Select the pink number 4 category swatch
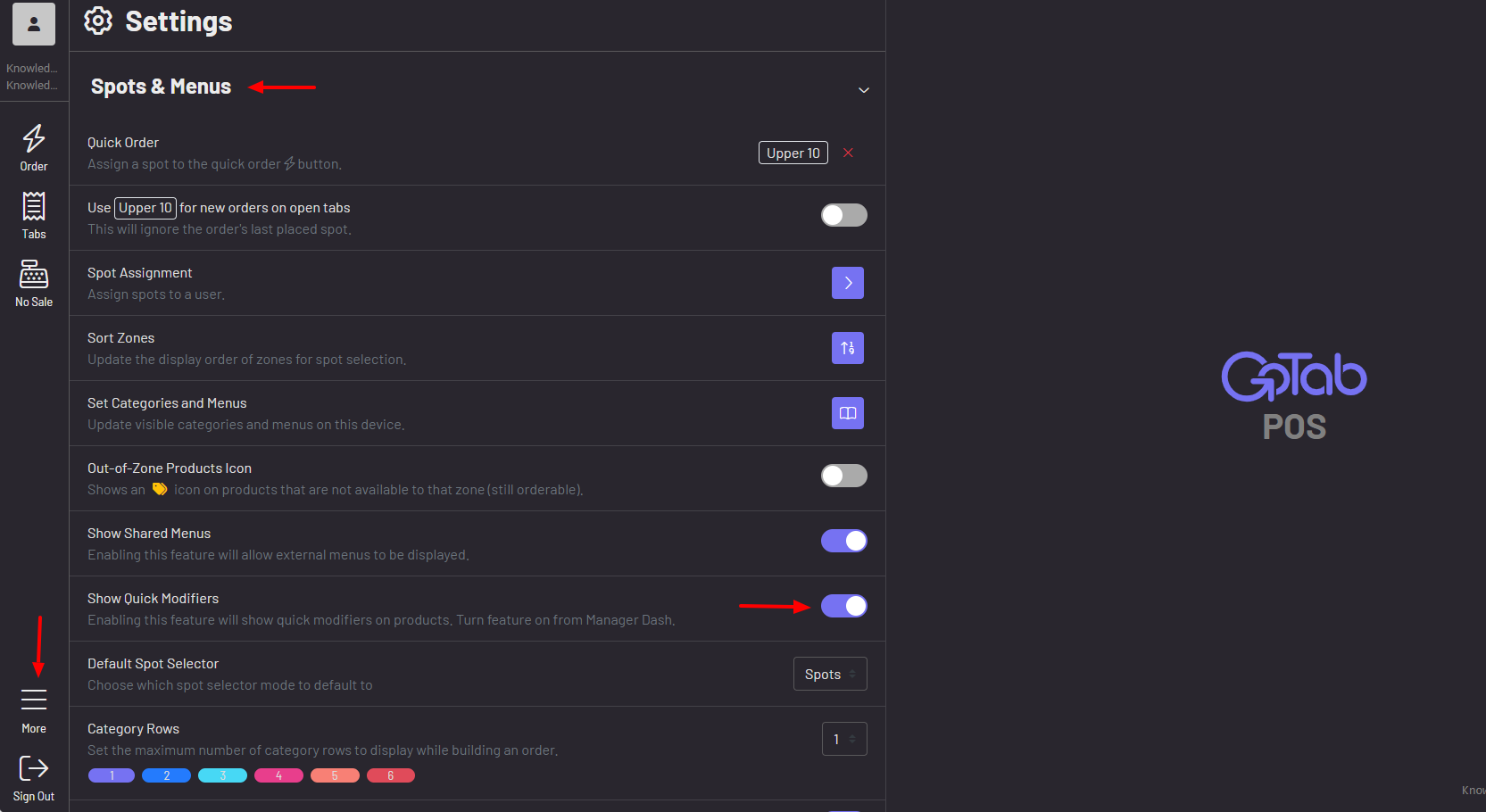The width and height of the screenshot is (1486, 812). click(278, 775)
